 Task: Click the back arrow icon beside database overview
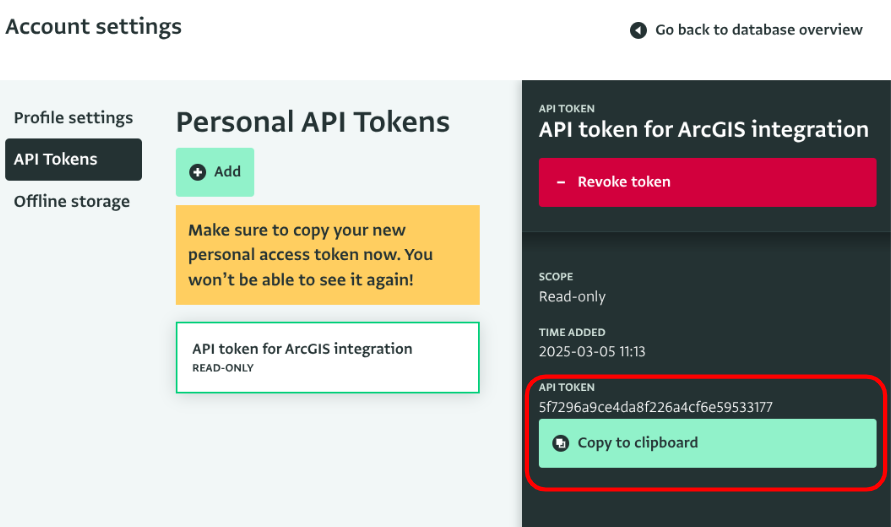638,30
